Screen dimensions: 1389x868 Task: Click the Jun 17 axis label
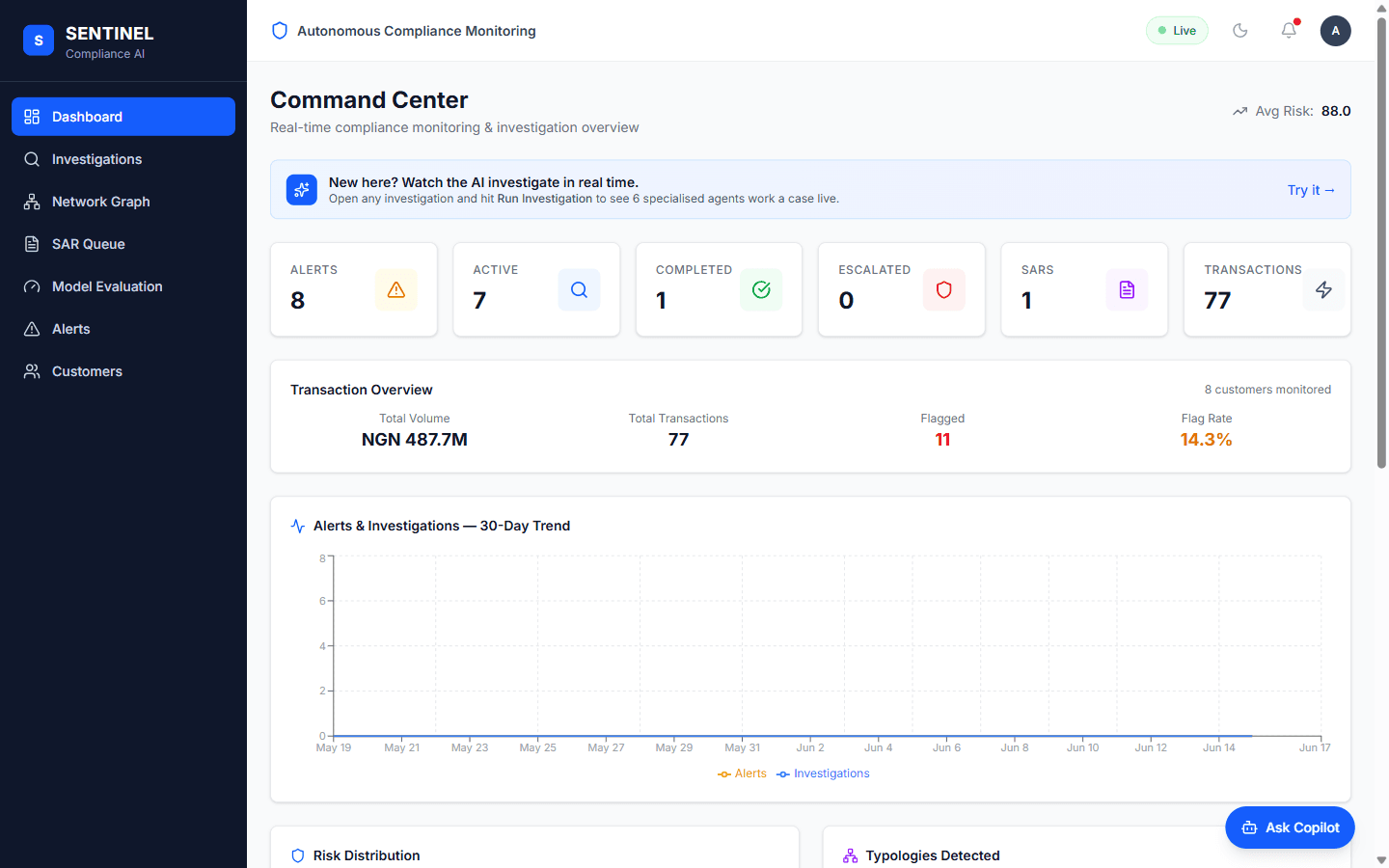pos(1315,747)
